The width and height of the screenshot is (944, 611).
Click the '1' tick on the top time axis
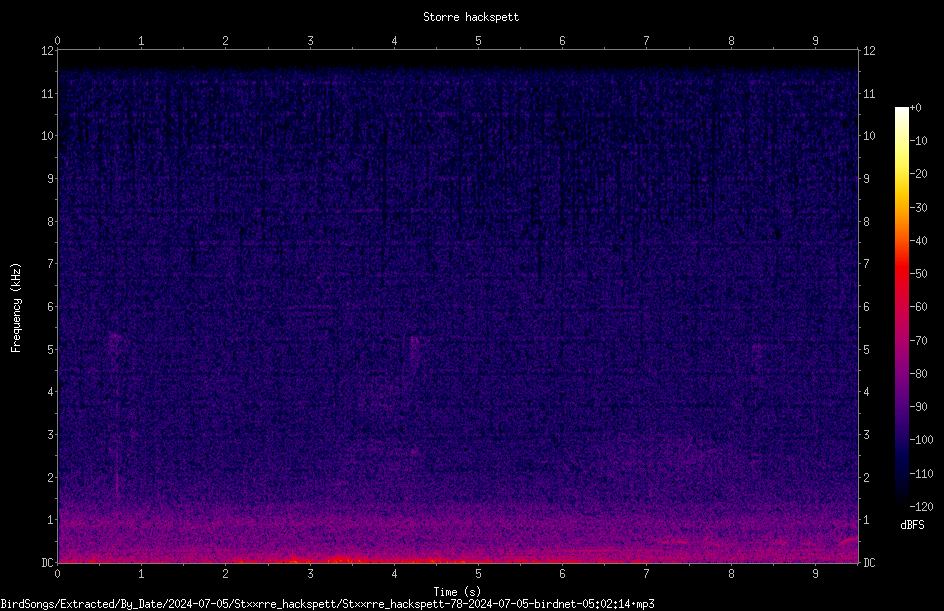tap(141, 41)
